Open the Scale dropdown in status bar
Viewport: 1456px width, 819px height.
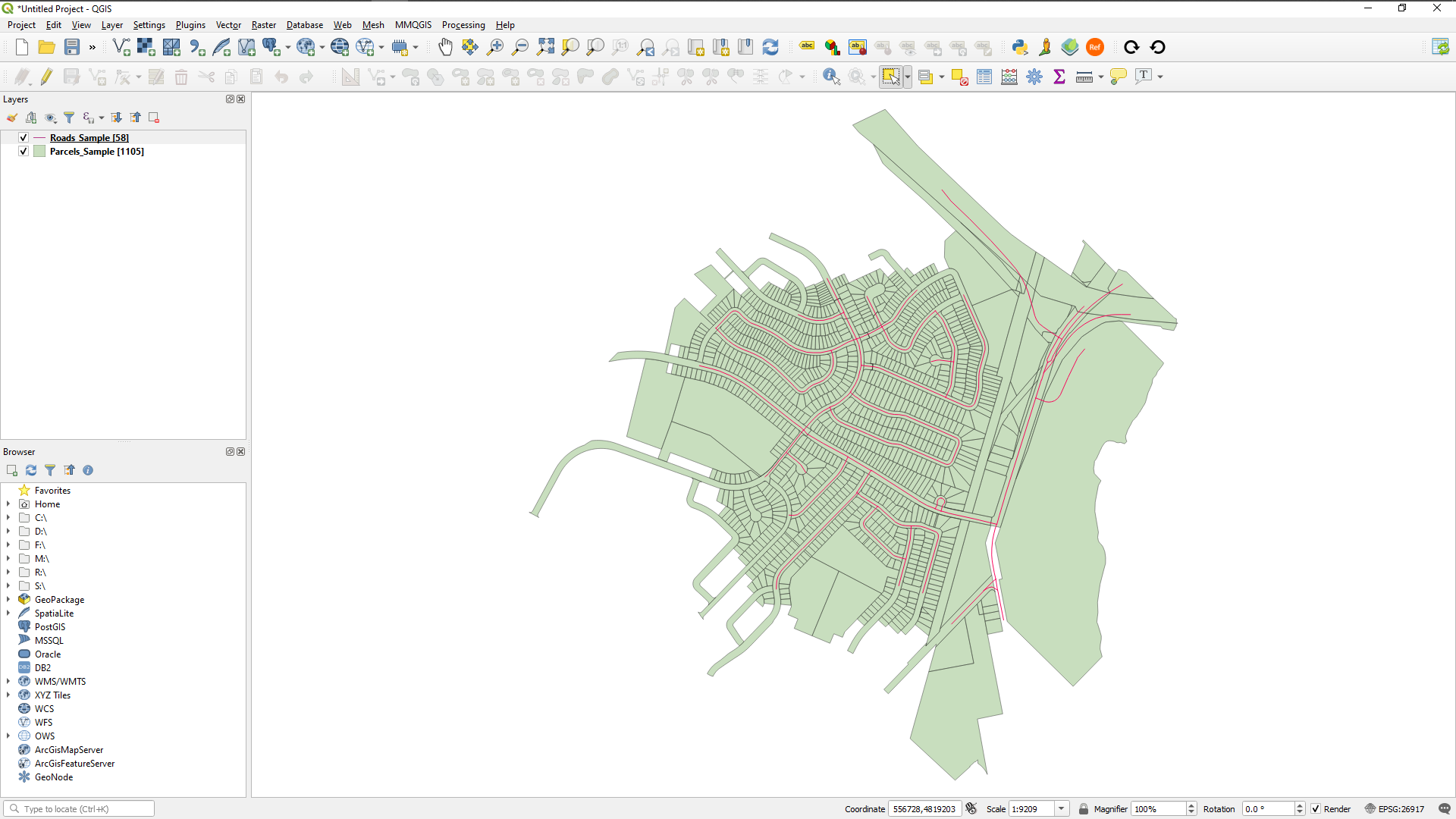pyautogui.click(x=1062, y=808)
